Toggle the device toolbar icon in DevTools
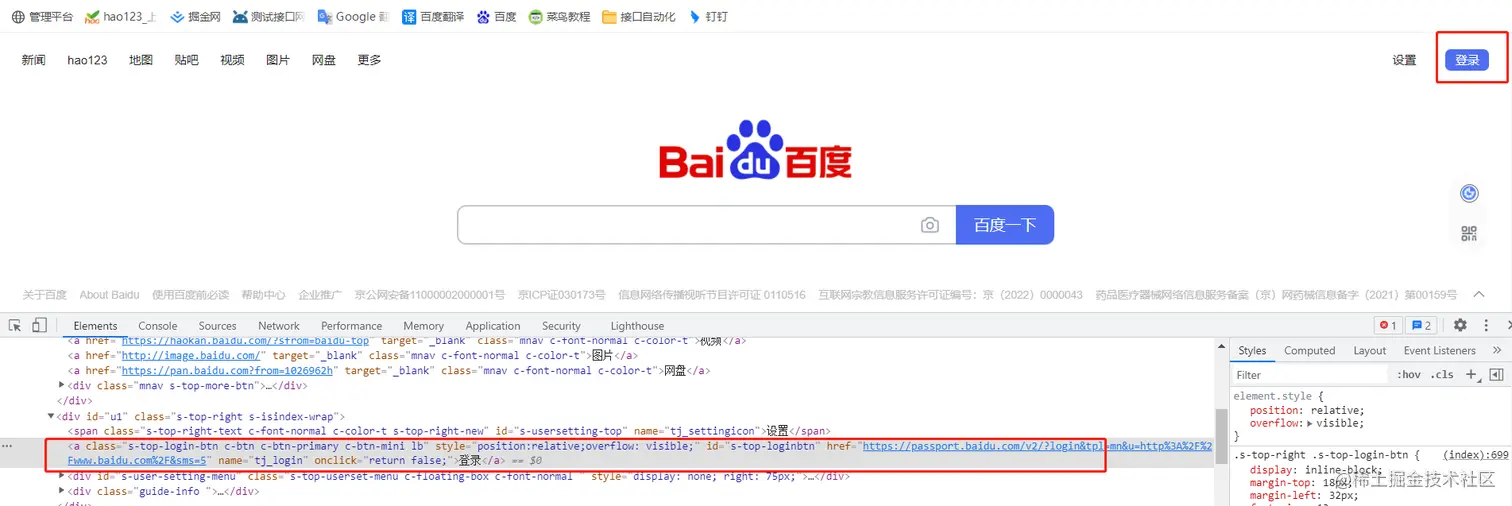1512x506 pixels. tap(39, 326)
